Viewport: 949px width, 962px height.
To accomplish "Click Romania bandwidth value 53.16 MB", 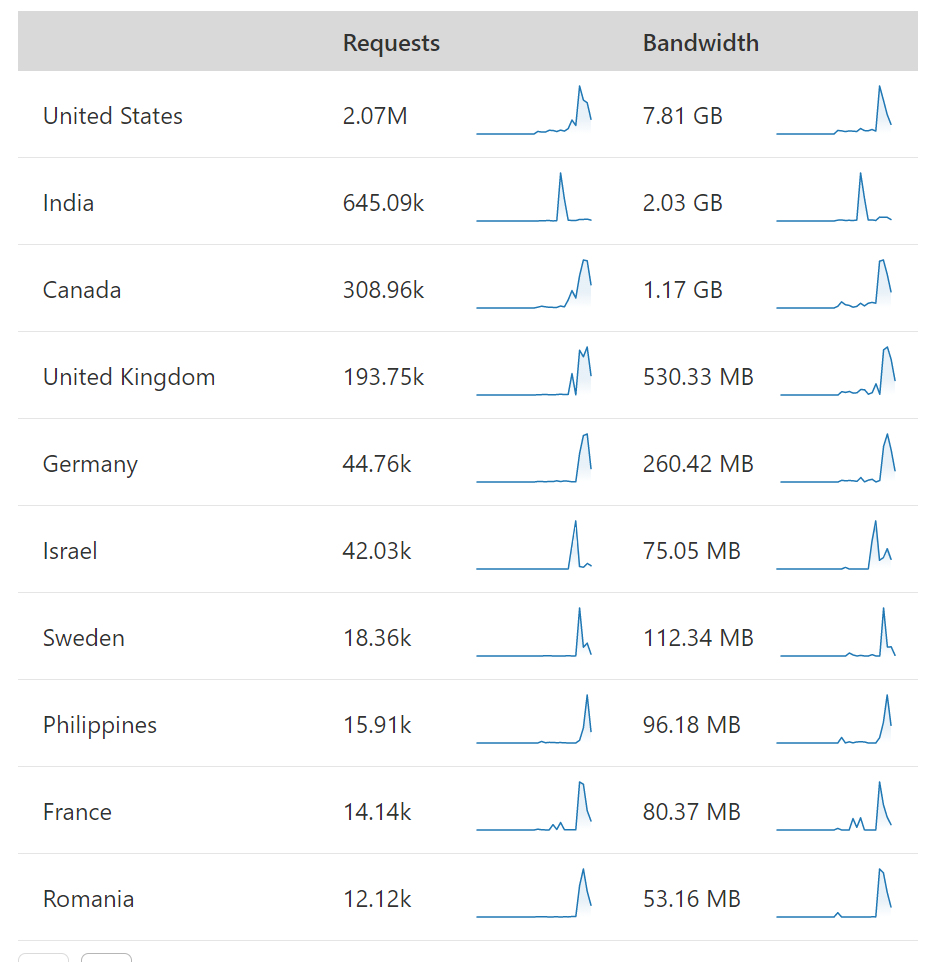I will coord(691,899).
